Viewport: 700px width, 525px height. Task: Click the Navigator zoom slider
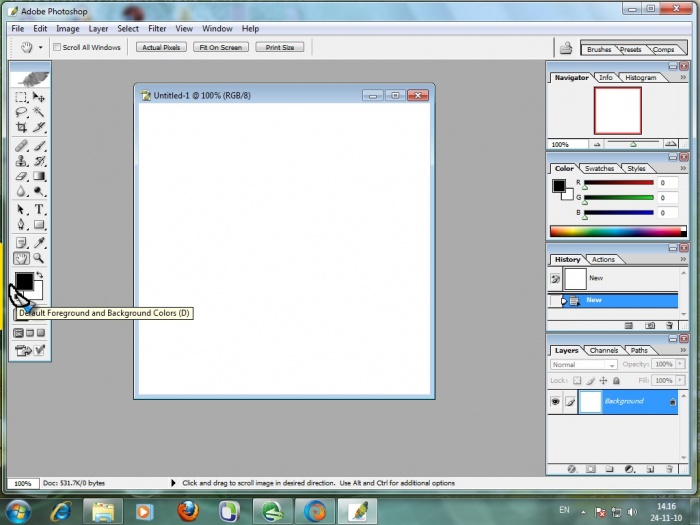click(633, 143)
